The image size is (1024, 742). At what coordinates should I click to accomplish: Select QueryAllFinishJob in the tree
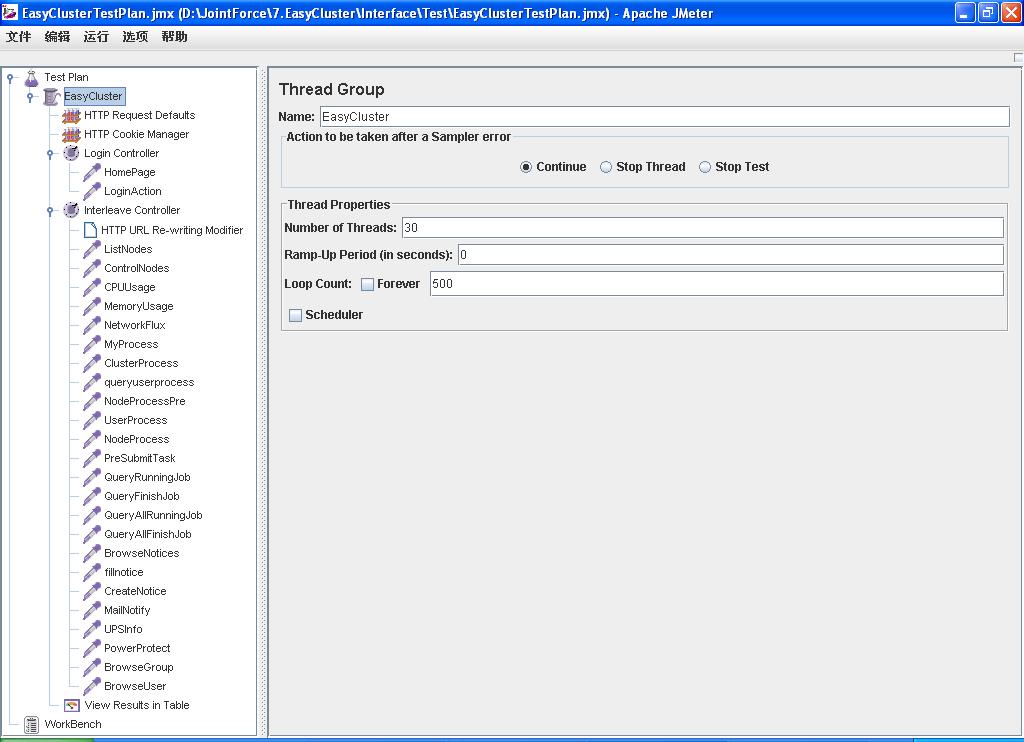[148, 534]
